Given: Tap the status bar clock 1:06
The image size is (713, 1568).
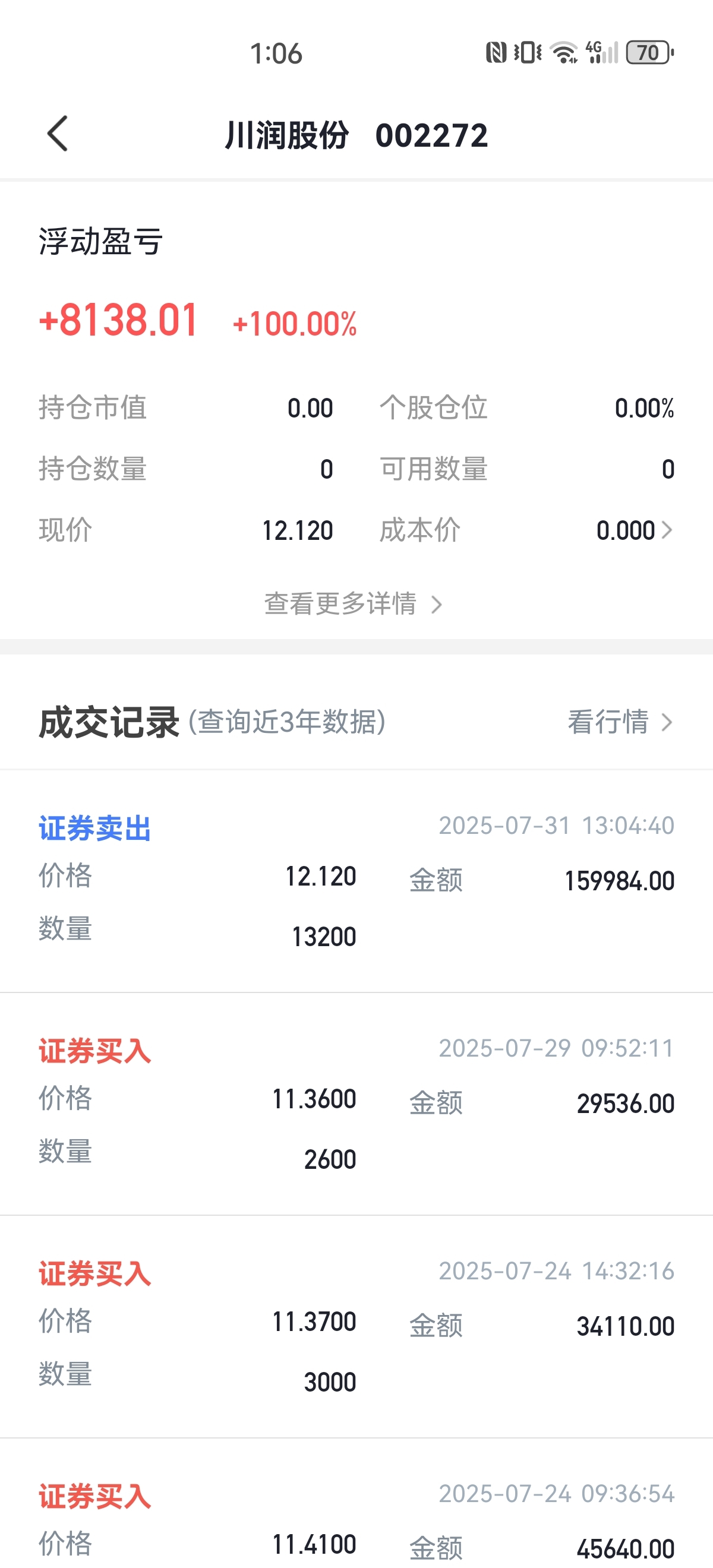Looking at the screenshot, I should click(x=276, y=53).
